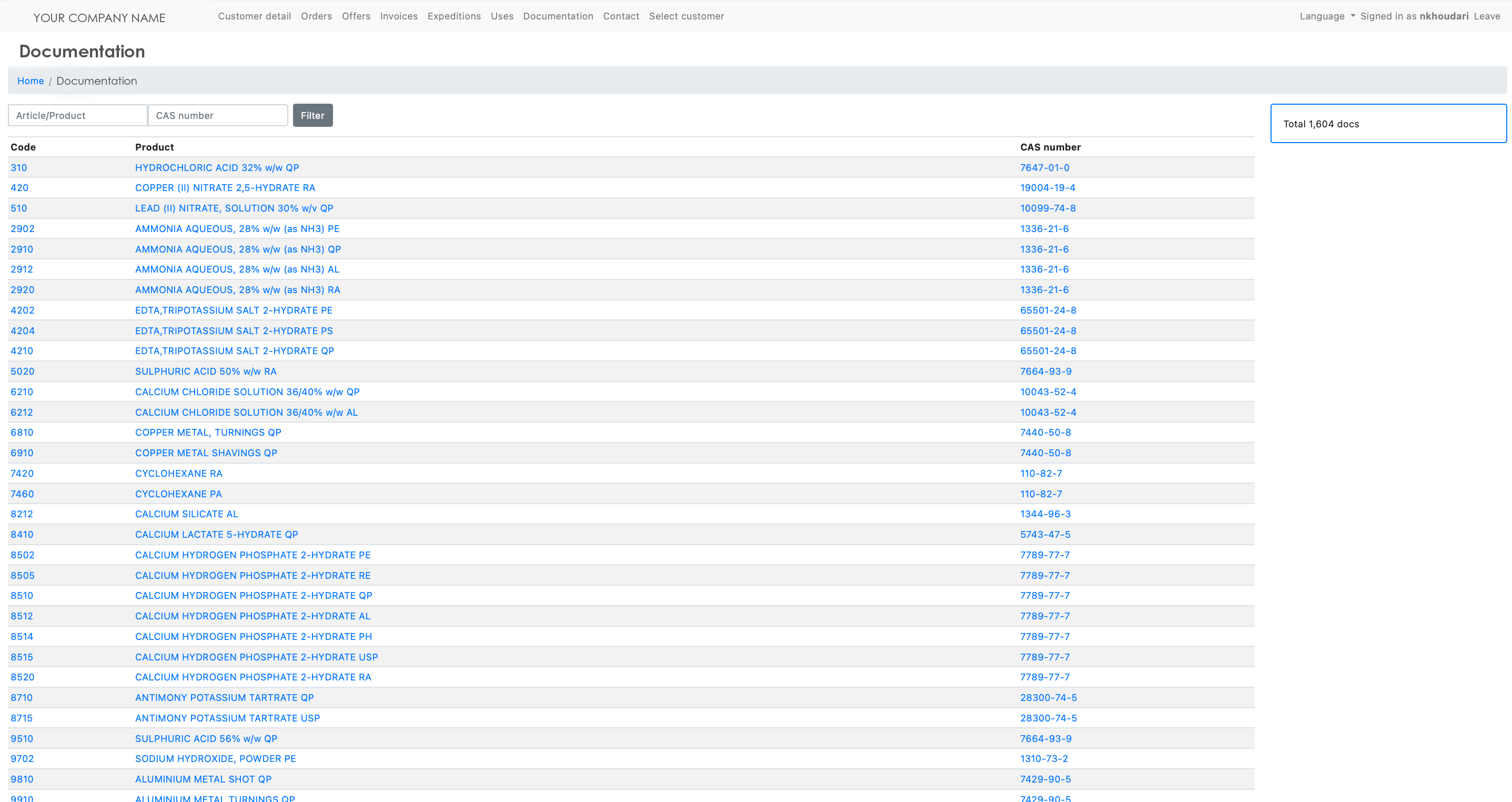Click the Select customer nav link
The image size is (1512, 802).
686,16
